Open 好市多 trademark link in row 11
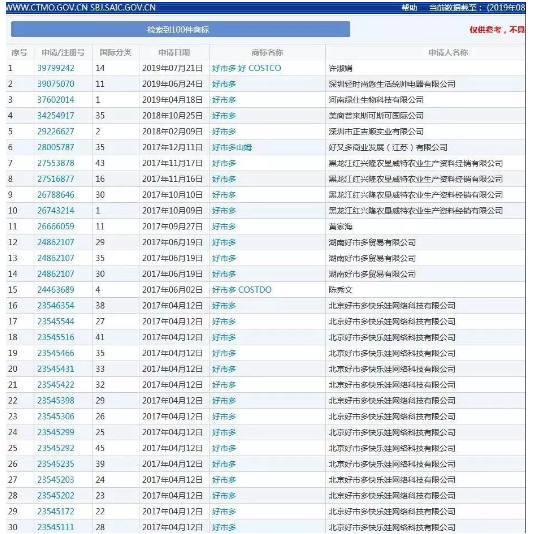Screen dimensions: 540x534 224,227
